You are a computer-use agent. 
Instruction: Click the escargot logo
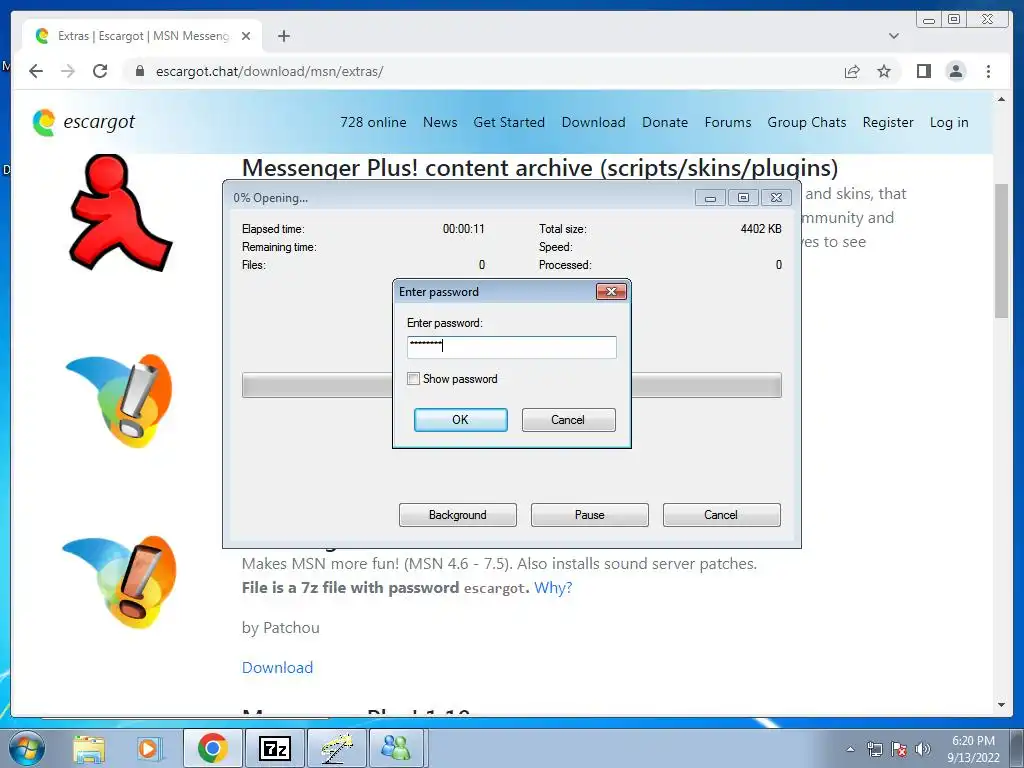84,122
